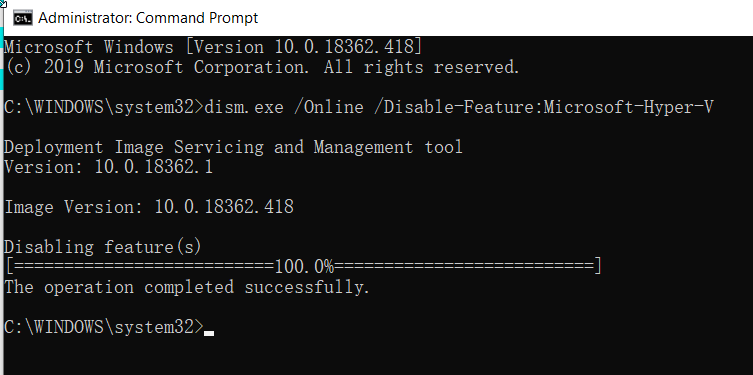Viewport: 753px width, 375px height.
Task: Click the empty title bar area right of title
Action: (x=504, y=18)
